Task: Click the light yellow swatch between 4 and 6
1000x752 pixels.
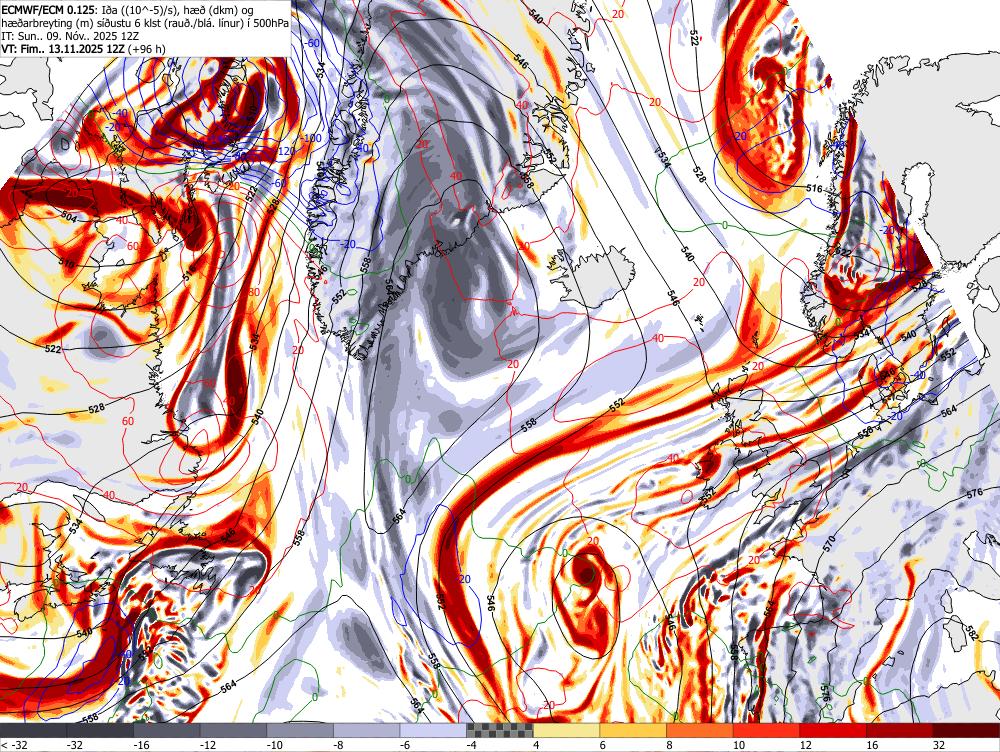Action: (567, 730)
